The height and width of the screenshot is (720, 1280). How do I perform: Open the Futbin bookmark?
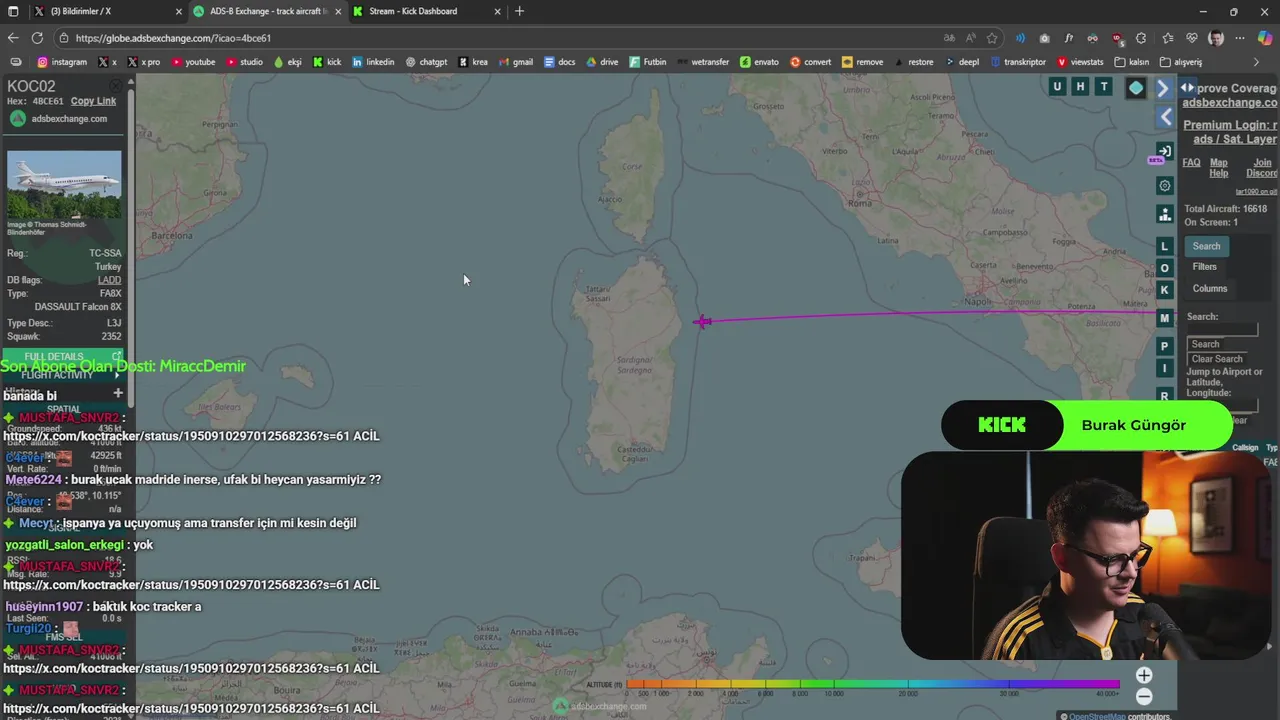coord(647,62)
